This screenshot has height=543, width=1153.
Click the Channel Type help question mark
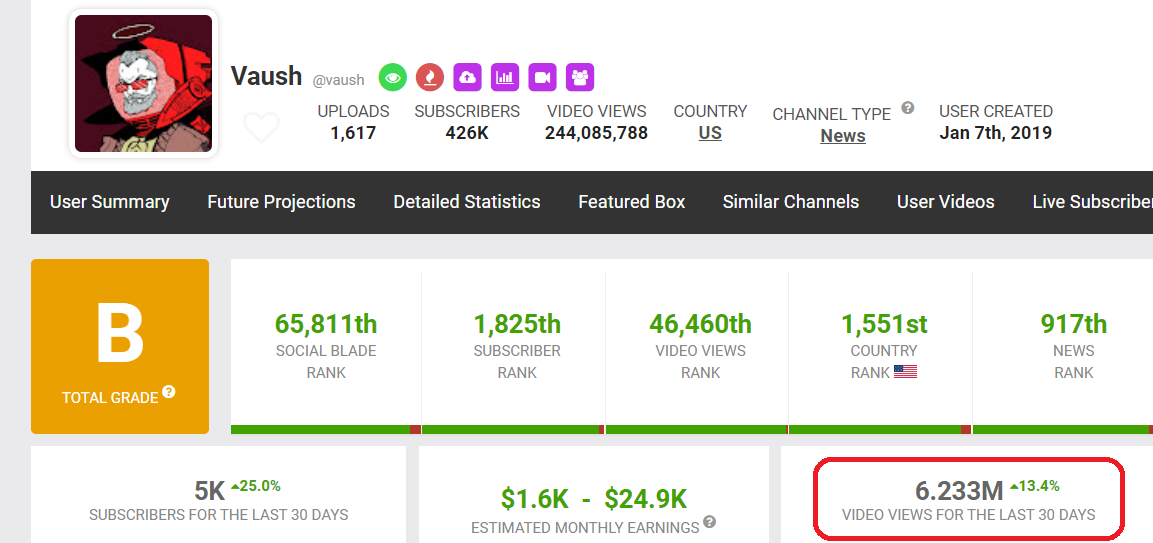(908, 108)
